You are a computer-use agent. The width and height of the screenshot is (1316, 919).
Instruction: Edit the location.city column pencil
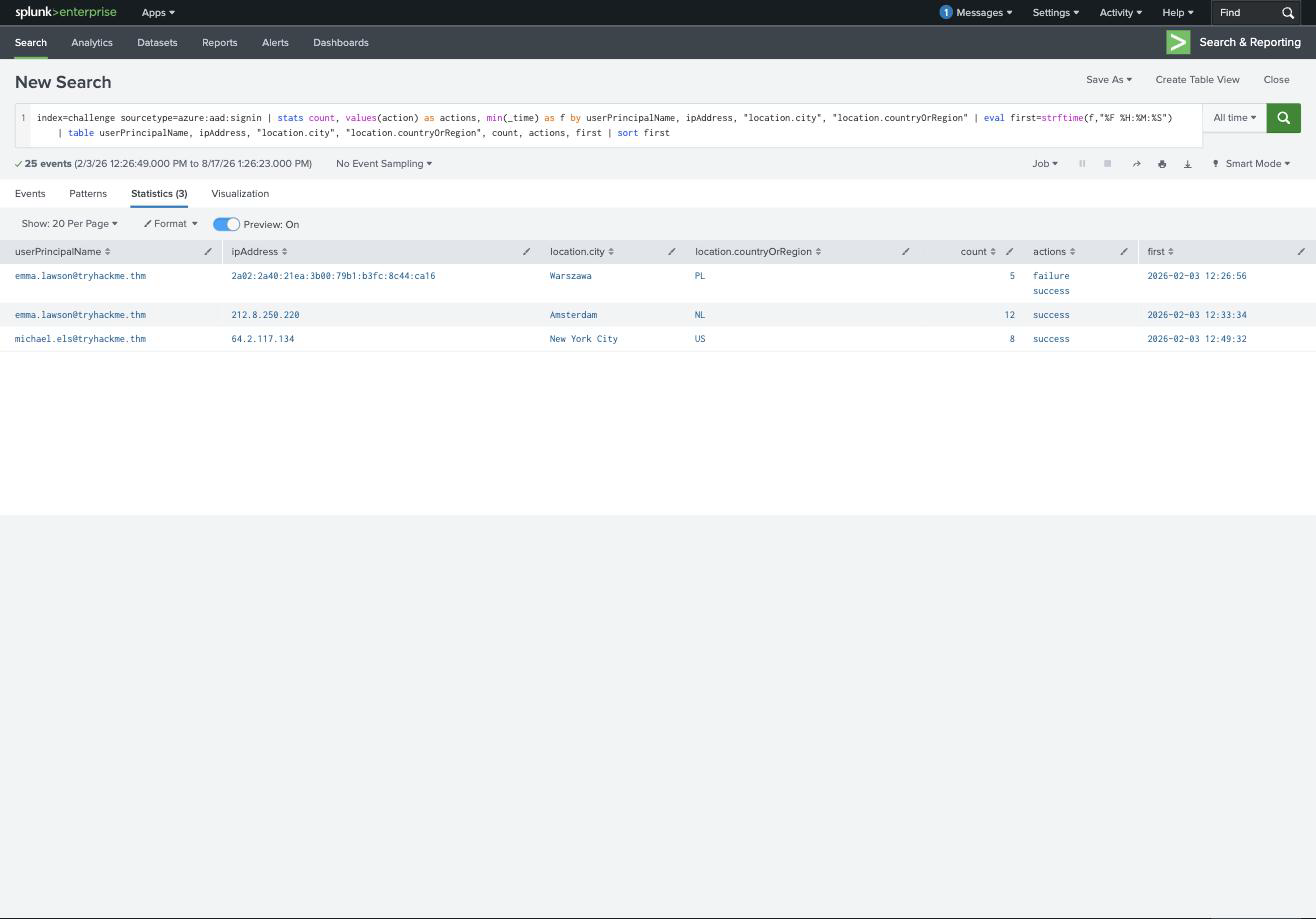(671, 252)
